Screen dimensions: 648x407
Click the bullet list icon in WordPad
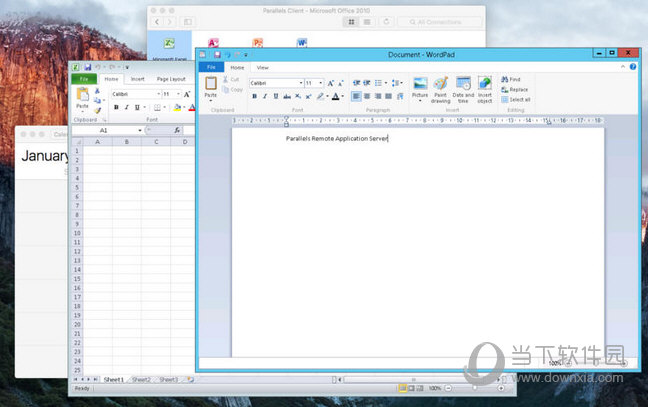(x=378, y=83)
